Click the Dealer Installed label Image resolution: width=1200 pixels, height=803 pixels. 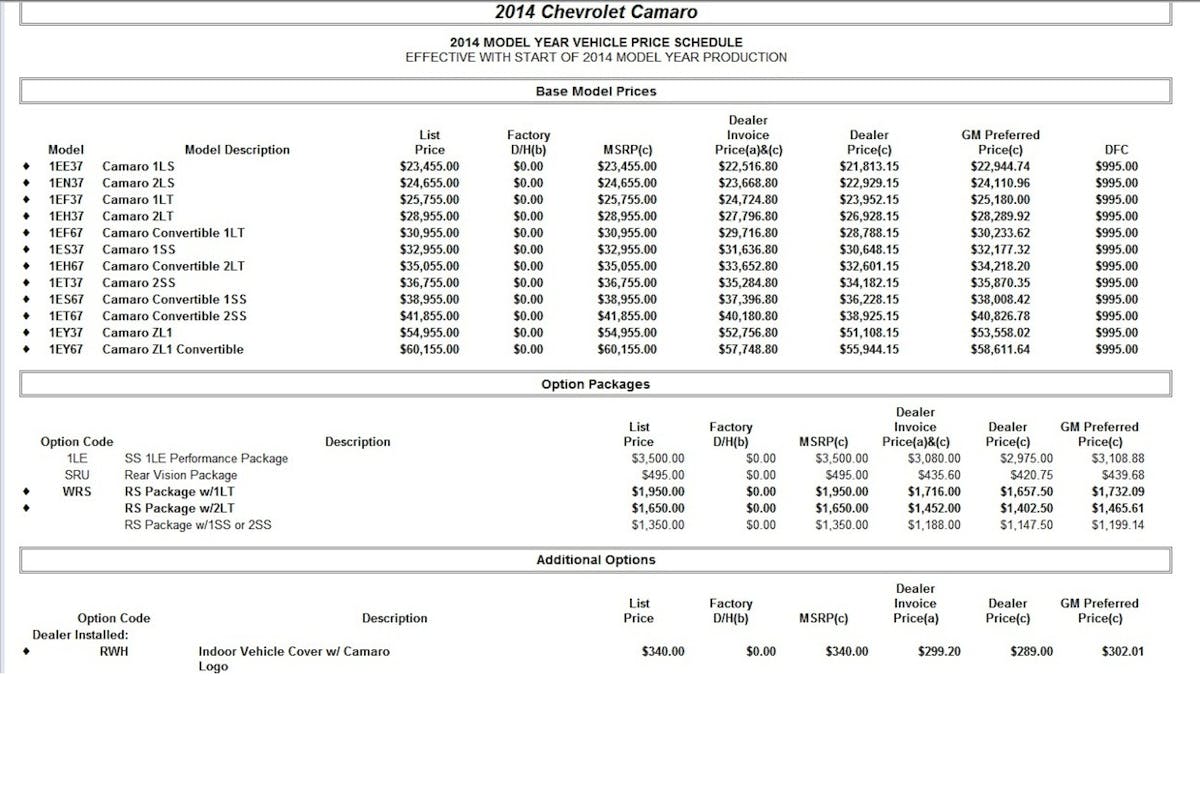click(80, 635)
